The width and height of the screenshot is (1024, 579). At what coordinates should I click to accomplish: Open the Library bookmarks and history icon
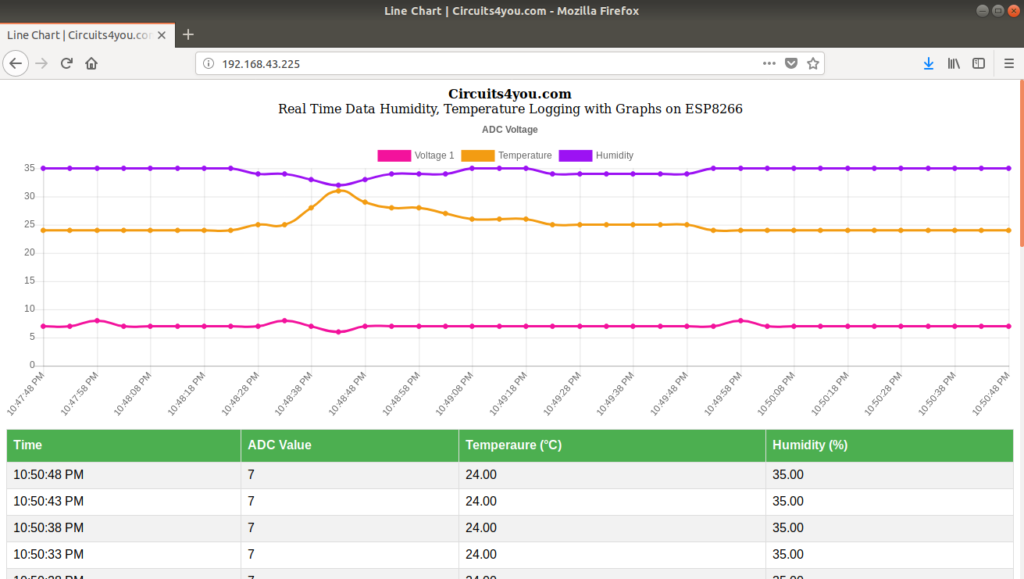point(954,63)
